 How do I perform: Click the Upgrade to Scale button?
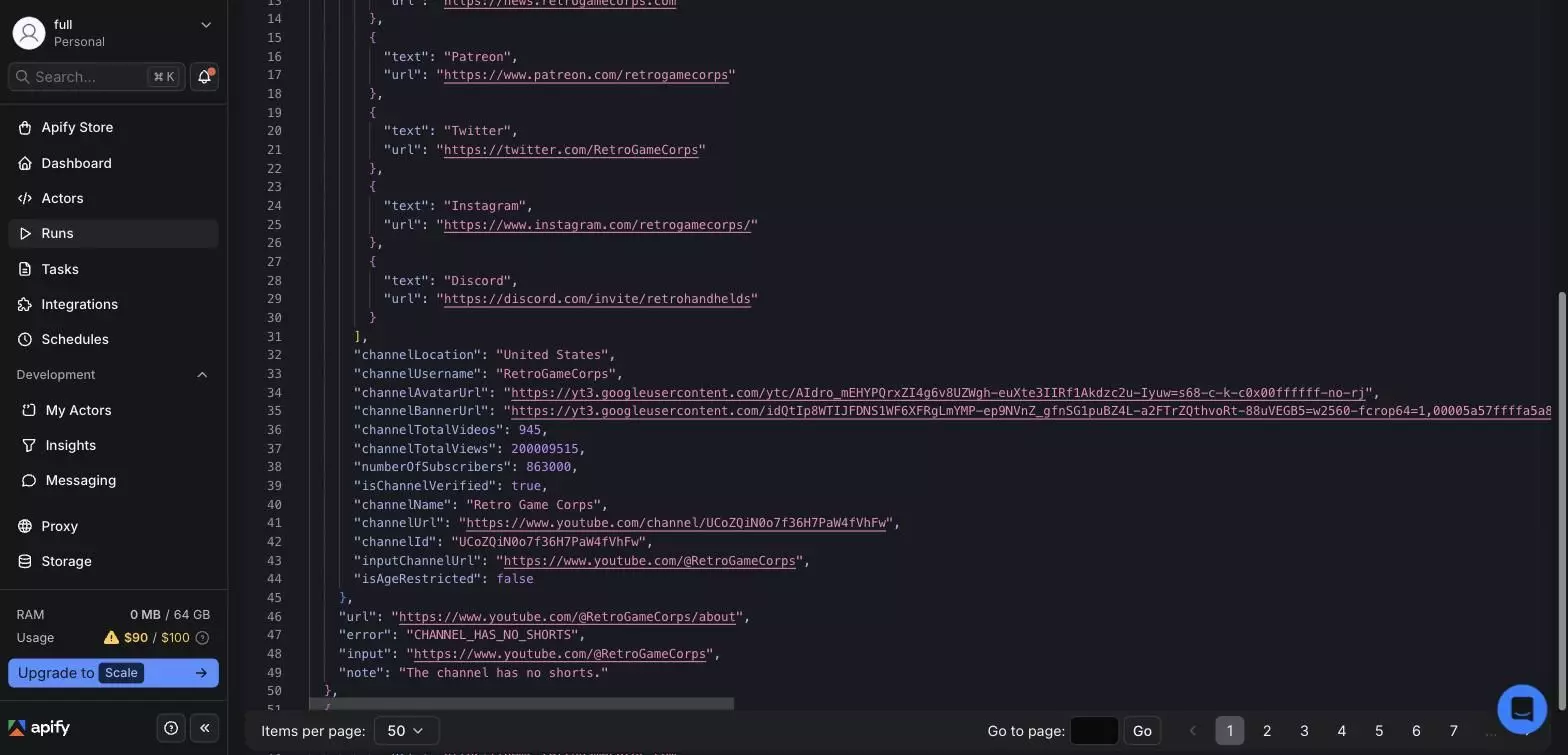tap(113, 673)
